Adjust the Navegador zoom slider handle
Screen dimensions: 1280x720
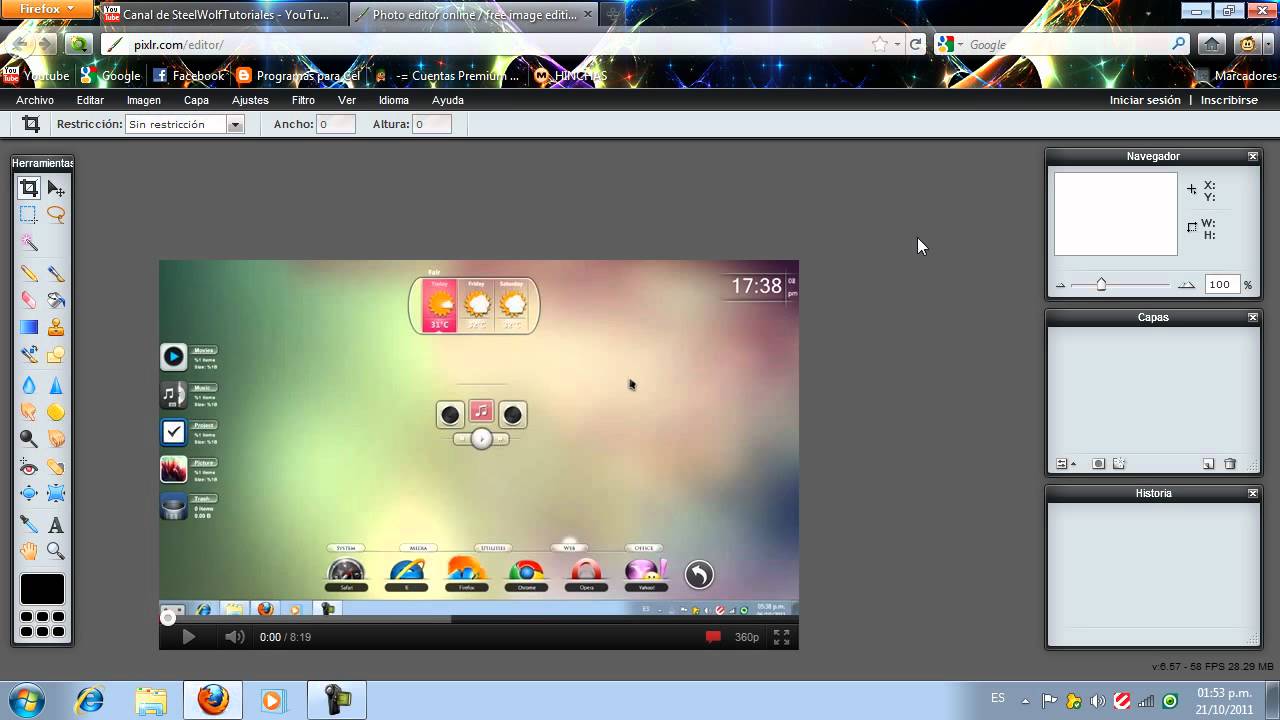pos(1101,285)
